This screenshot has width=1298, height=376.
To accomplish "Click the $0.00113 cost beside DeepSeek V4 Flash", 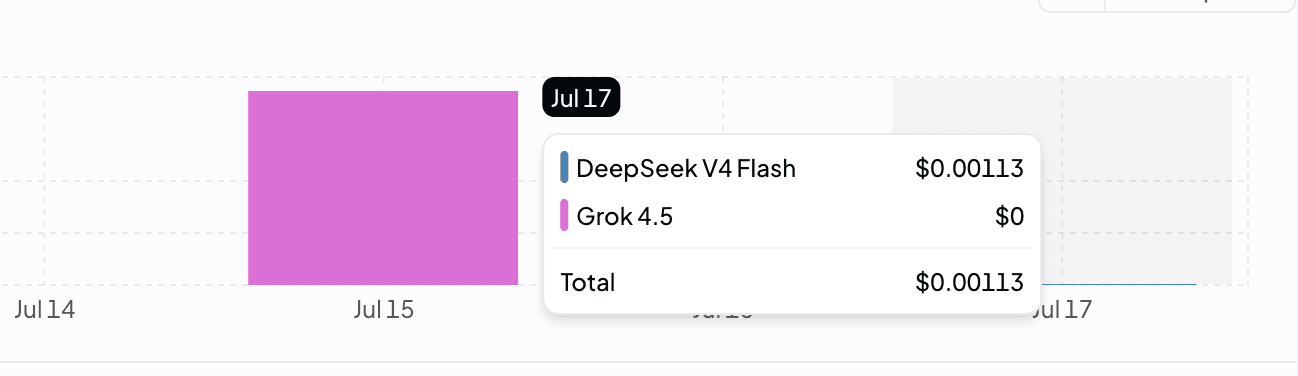I will coord(969,168).
